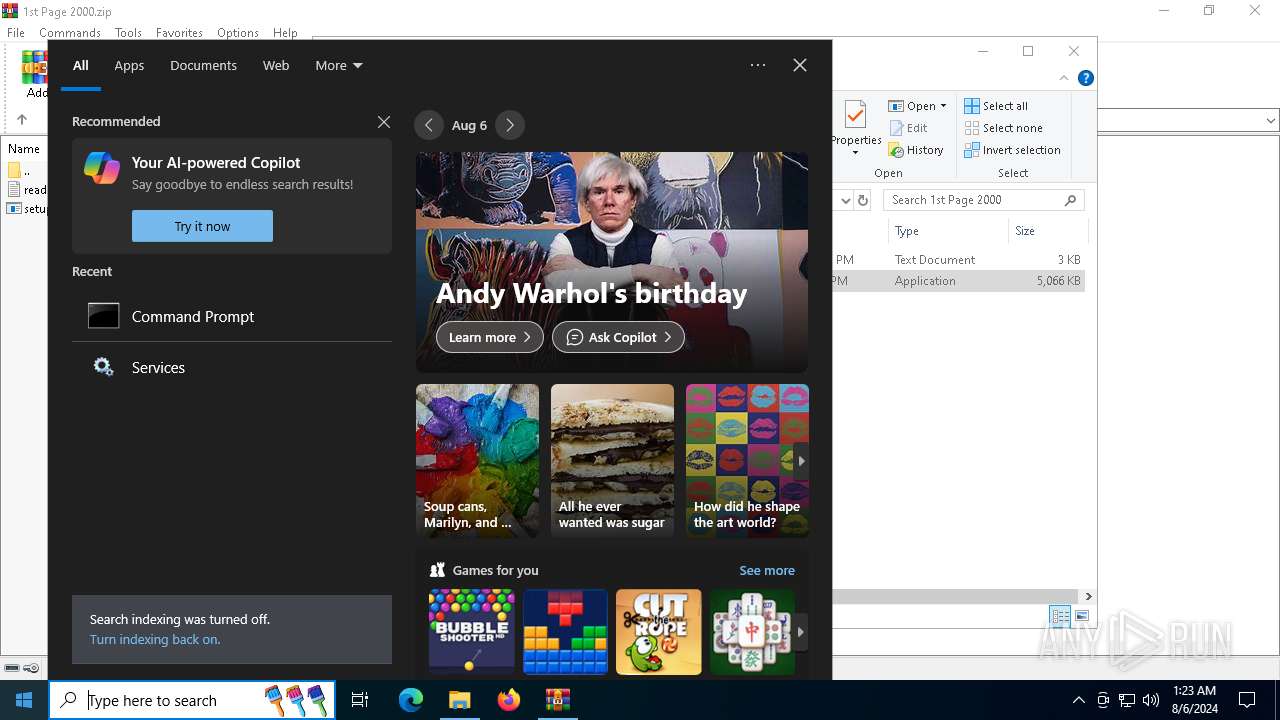Image resolution: width=1280 pixels, height=720 pixels.
Task: Go to next day in search highlights
Action: coord(510,125)
